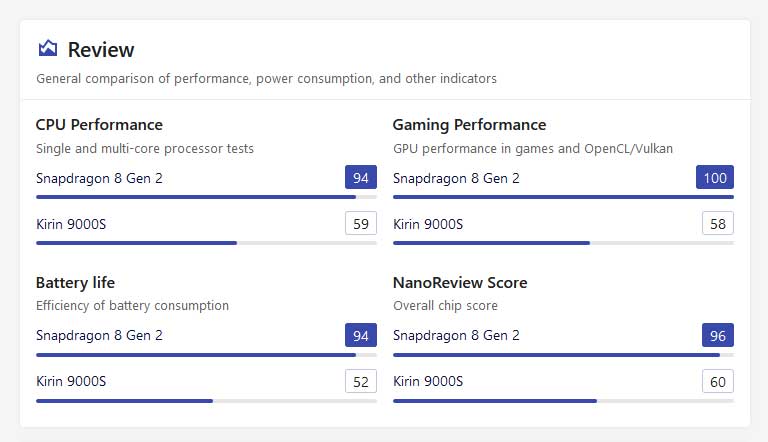
Task: Click Snapdragon 8 Gen 2 gaming score 100 badge
Action: click(715, 177)
